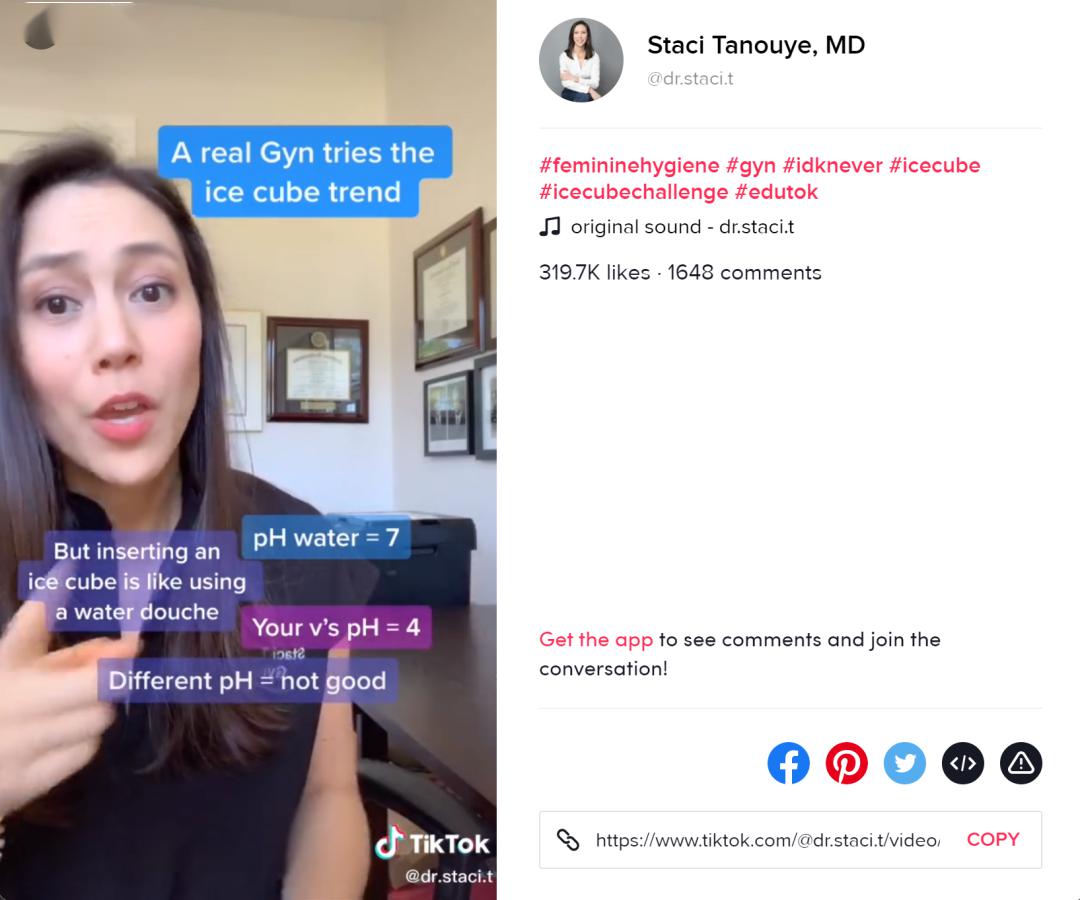Open Staci Tanouye's profile picture
1080x900 pixels.
coord(581,60)
